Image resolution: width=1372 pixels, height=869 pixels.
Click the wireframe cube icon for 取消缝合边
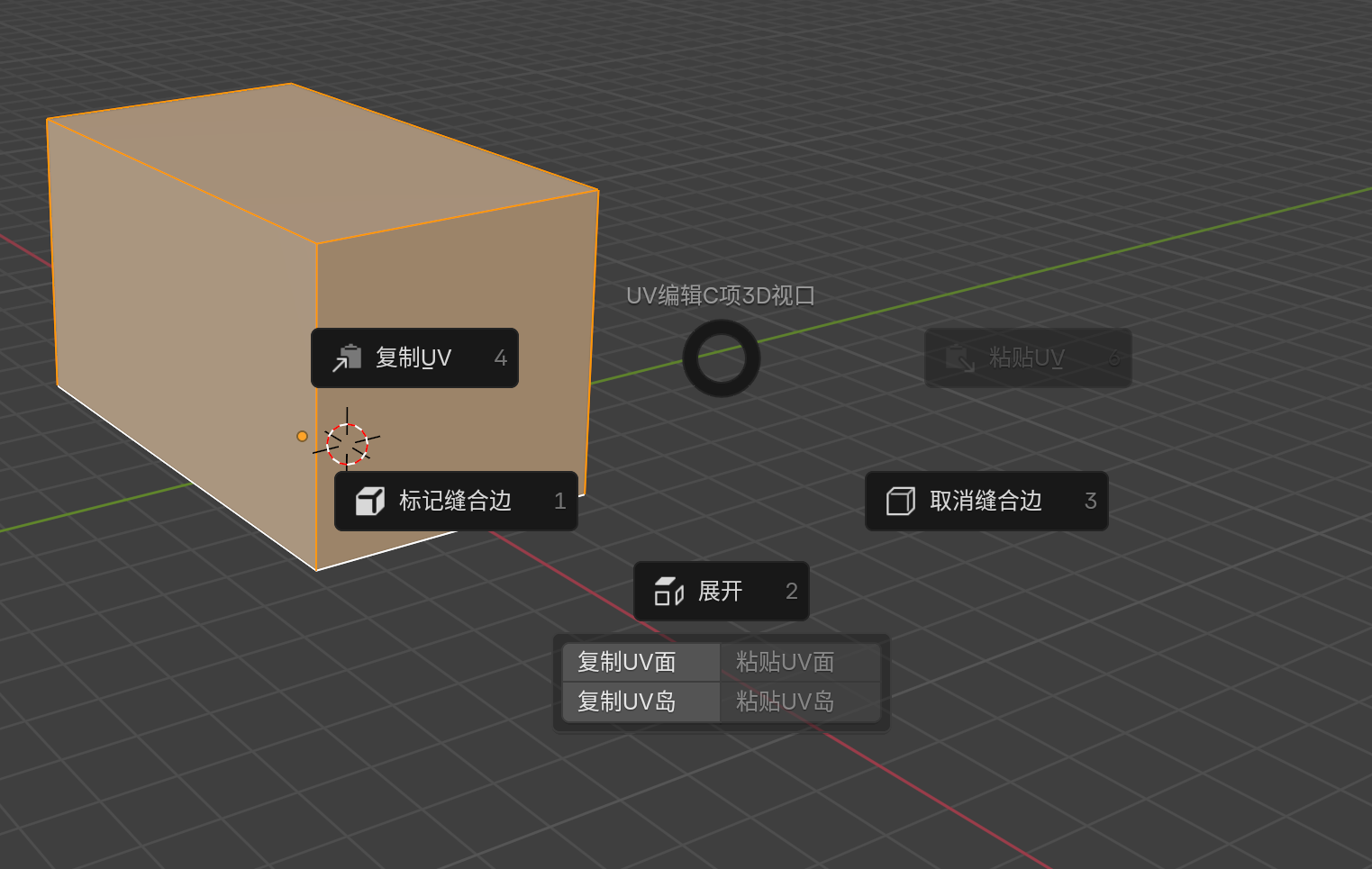click(x=900, y=502)
